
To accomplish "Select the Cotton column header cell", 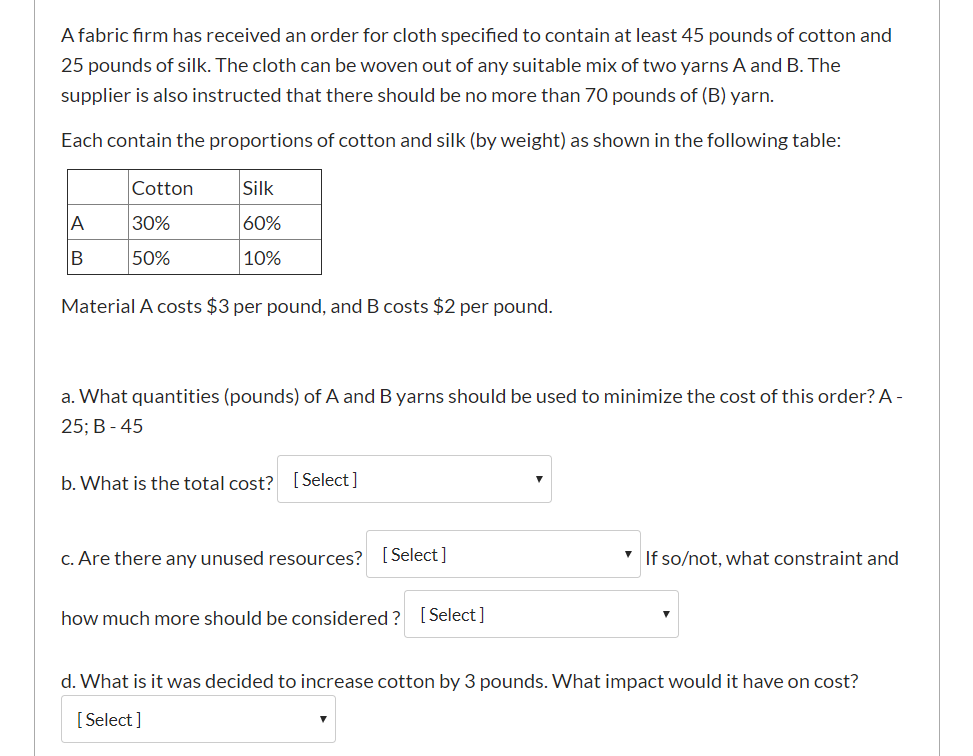I will [162, 188].
